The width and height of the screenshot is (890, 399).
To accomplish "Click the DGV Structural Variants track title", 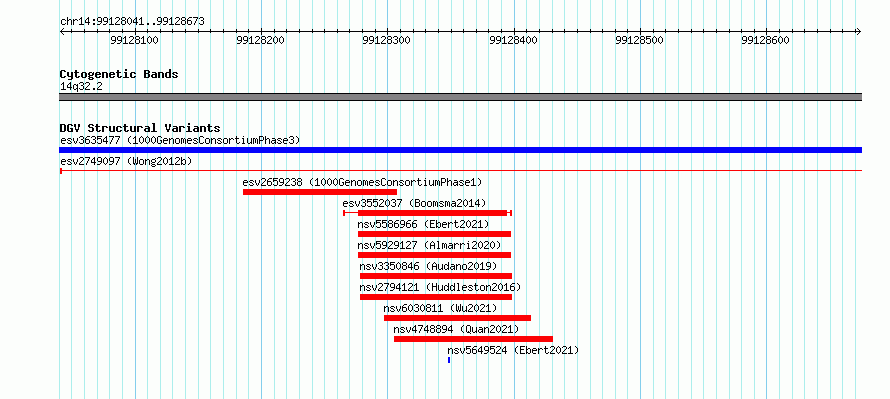I will coord(140,128).
